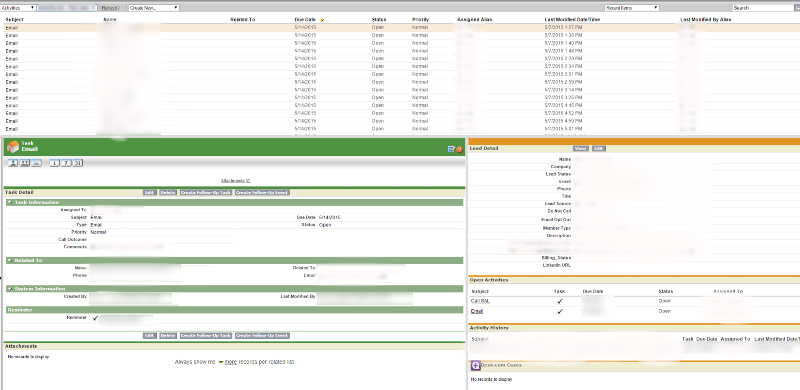800x390 pixels.
Task: Open Email task modified at 1:35 PM
Action: click(12, 35)
